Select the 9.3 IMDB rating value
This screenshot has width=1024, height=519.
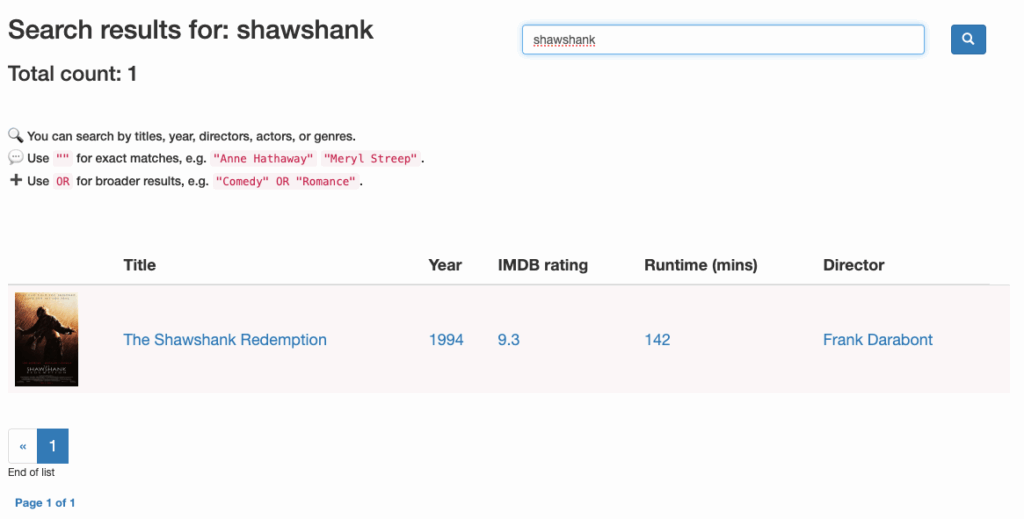pyautogui.click(x=509, y=340)
